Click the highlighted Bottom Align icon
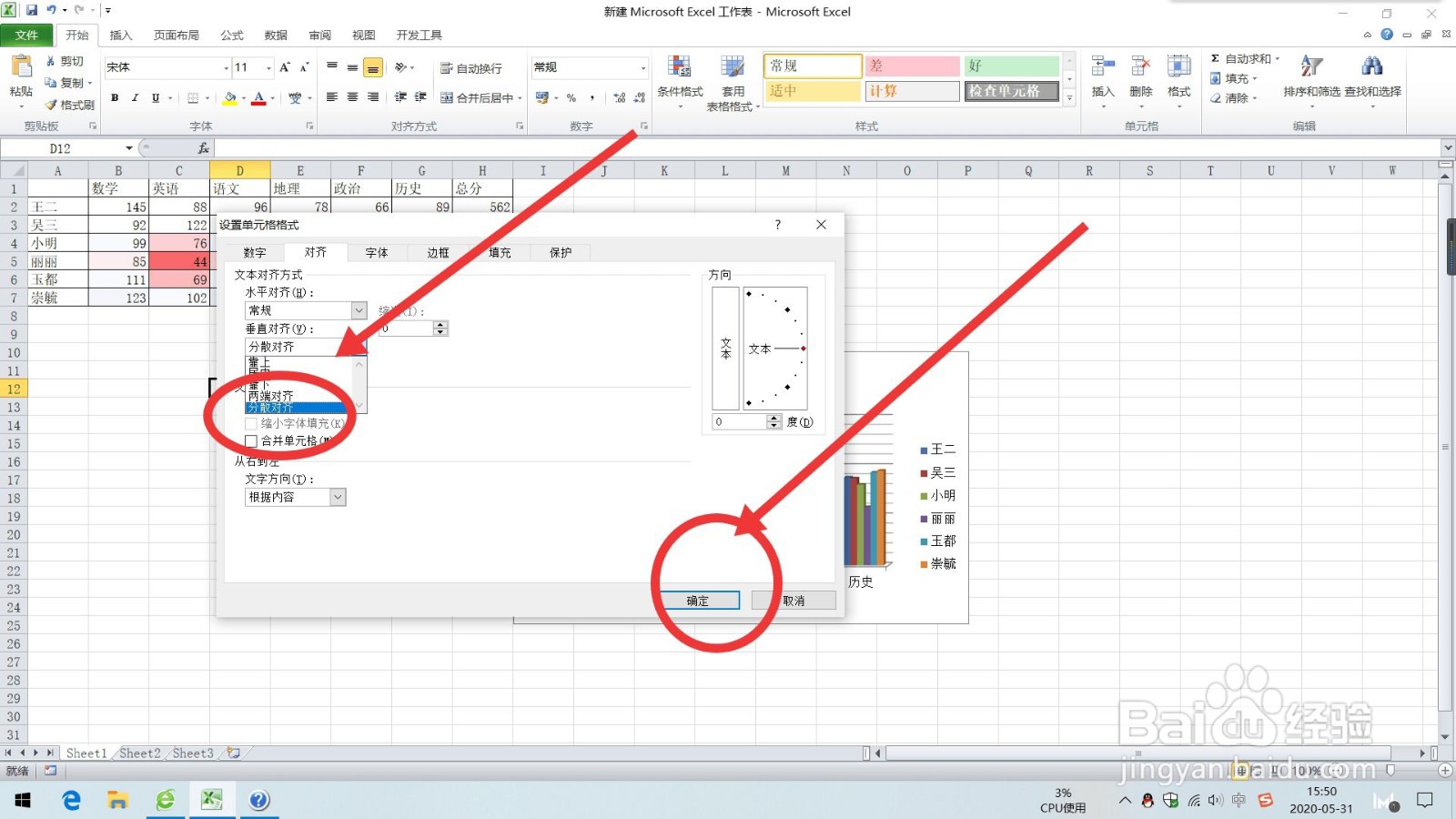1456x819 pixels. tap(373, 67)
